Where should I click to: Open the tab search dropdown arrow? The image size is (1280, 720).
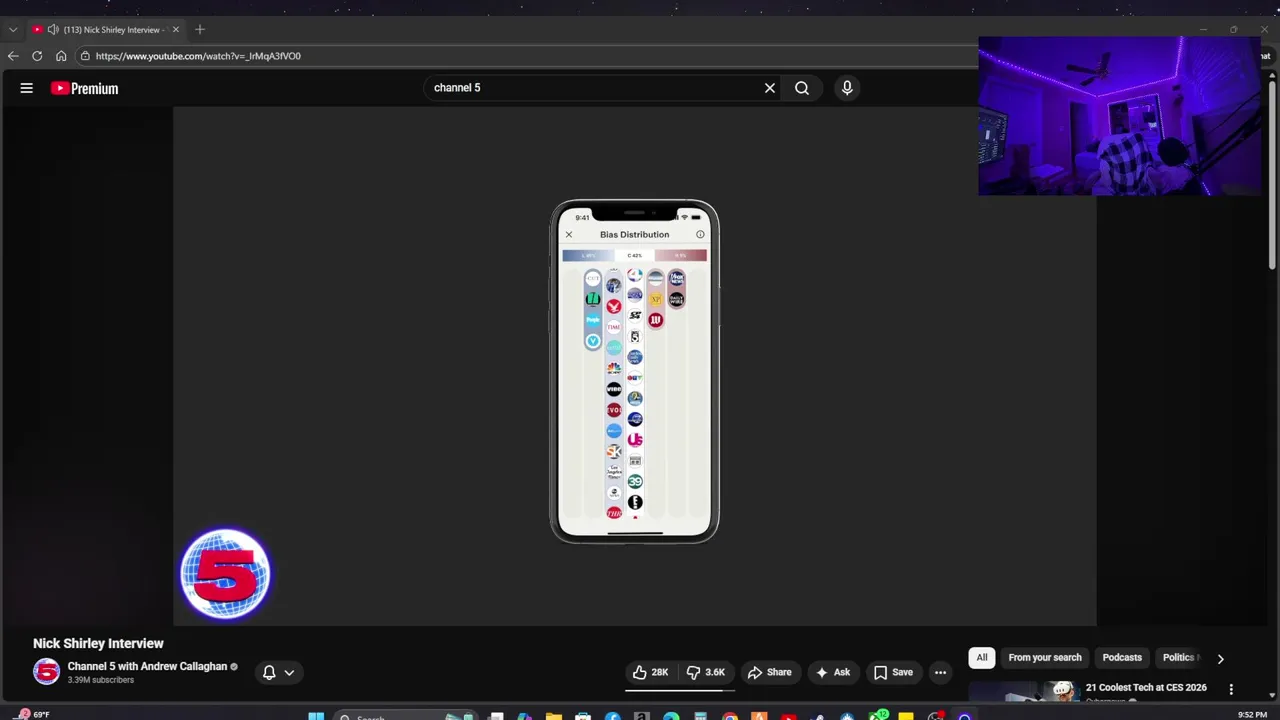pyautogui.click(x=13, y=30)
